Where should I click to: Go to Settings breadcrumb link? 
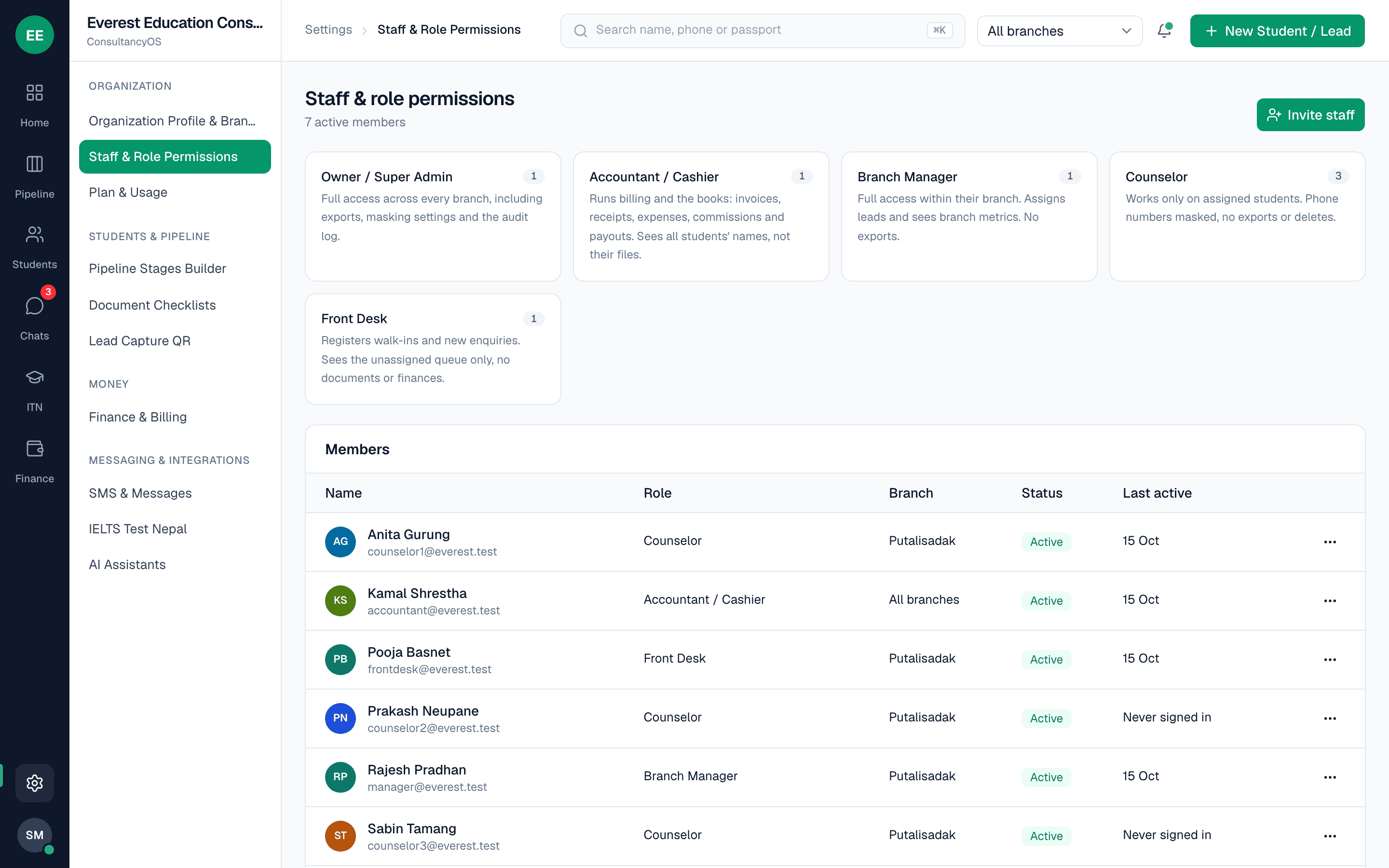328,29
